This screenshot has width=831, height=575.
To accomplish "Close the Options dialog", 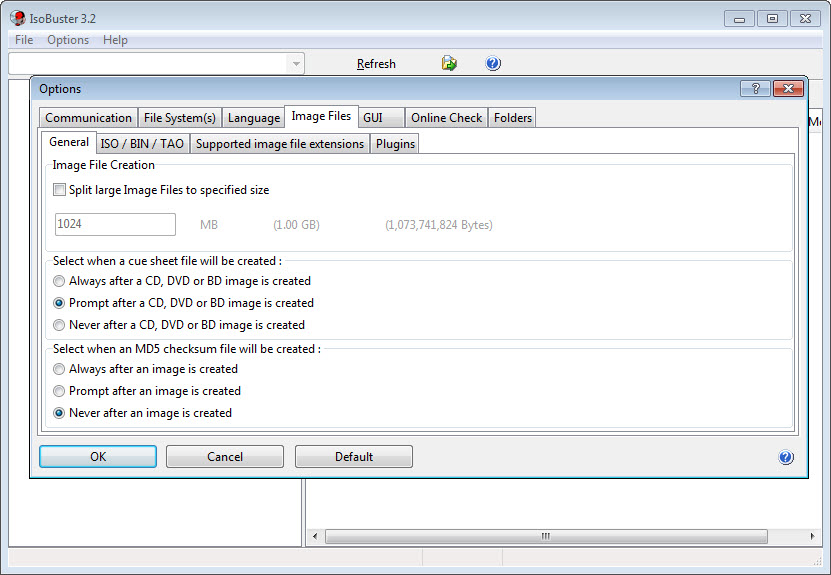I will pyautogui.click(x=788, y=89).
